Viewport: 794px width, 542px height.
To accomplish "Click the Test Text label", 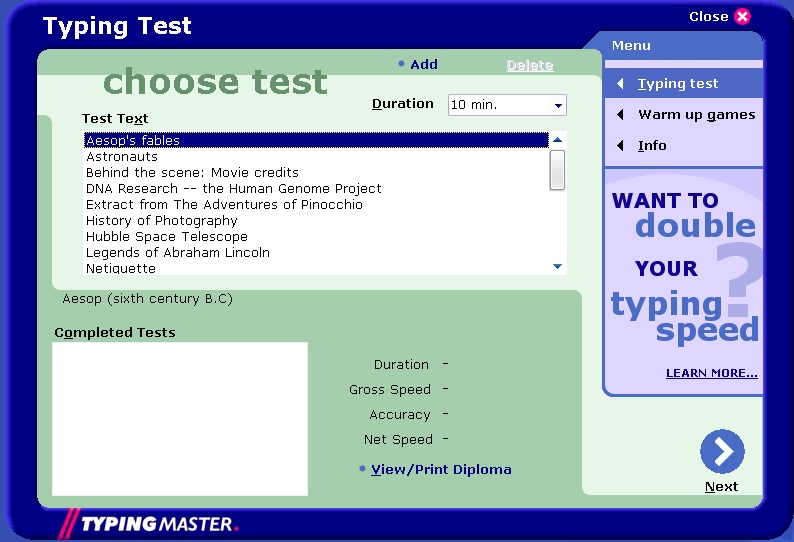I will pos(115,119).
